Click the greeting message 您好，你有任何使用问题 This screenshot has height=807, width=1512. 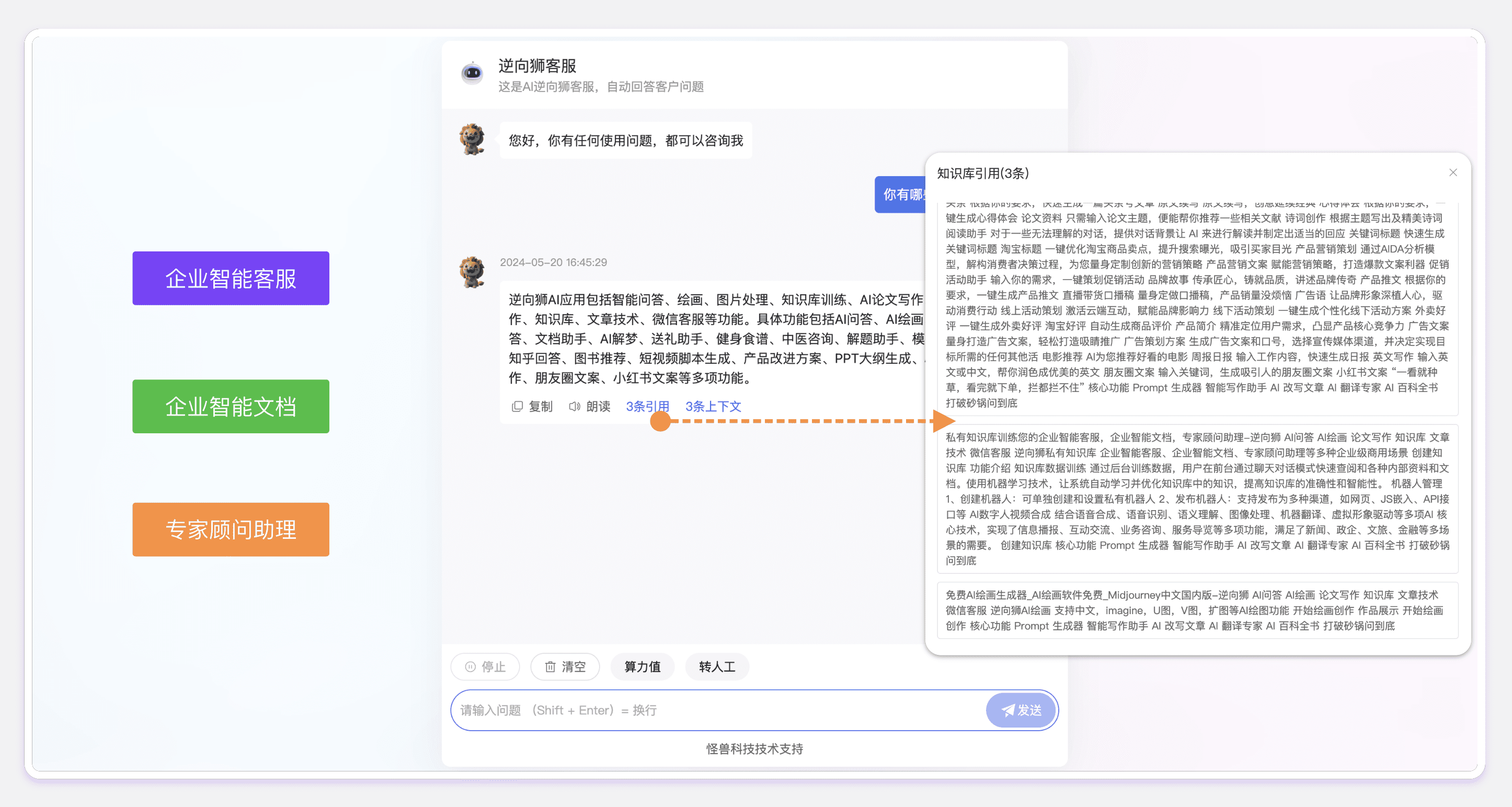click(626, 140)
